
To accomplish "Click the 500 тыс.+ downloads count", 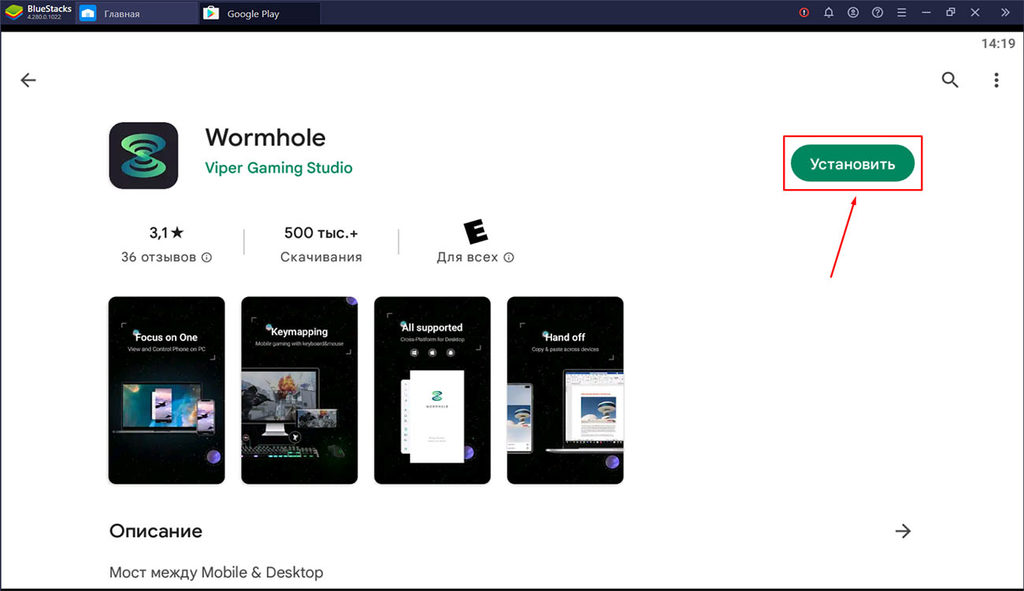I will 321,232.
